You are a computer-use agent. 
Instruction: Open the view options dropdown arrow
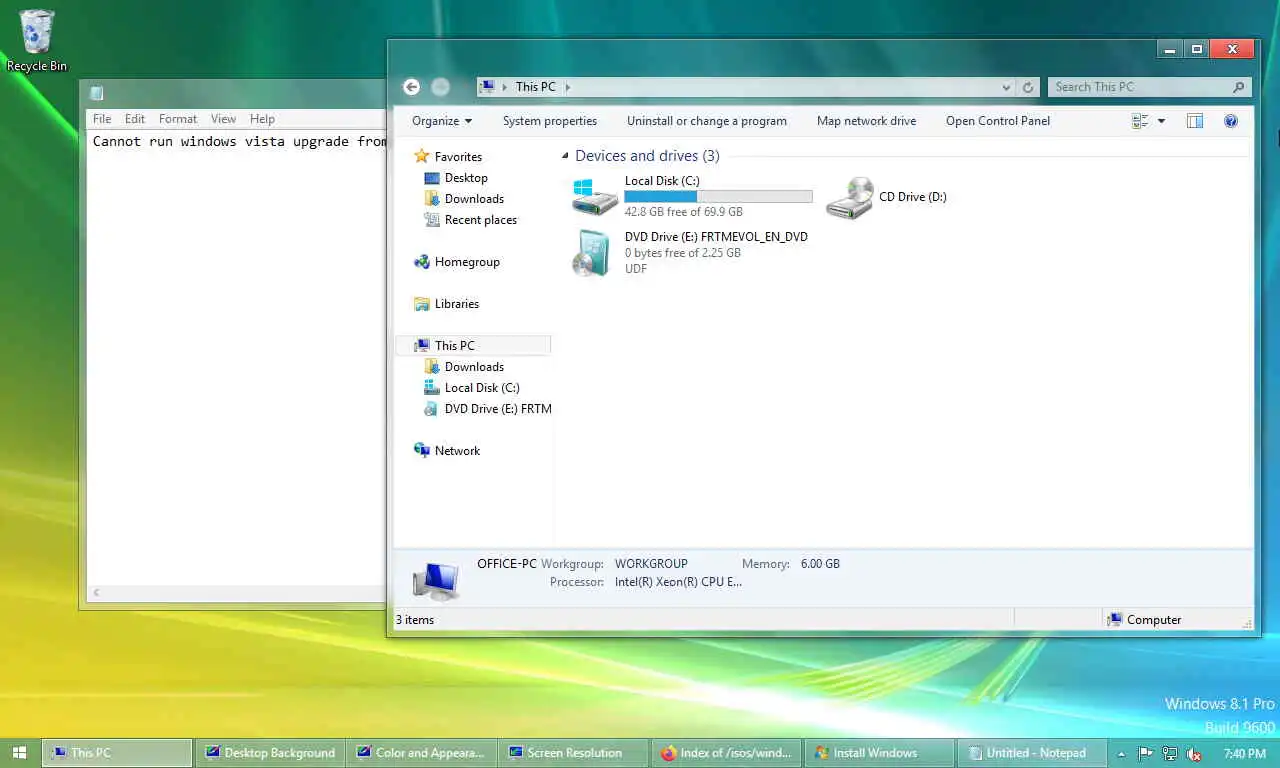coord(1161,121)
